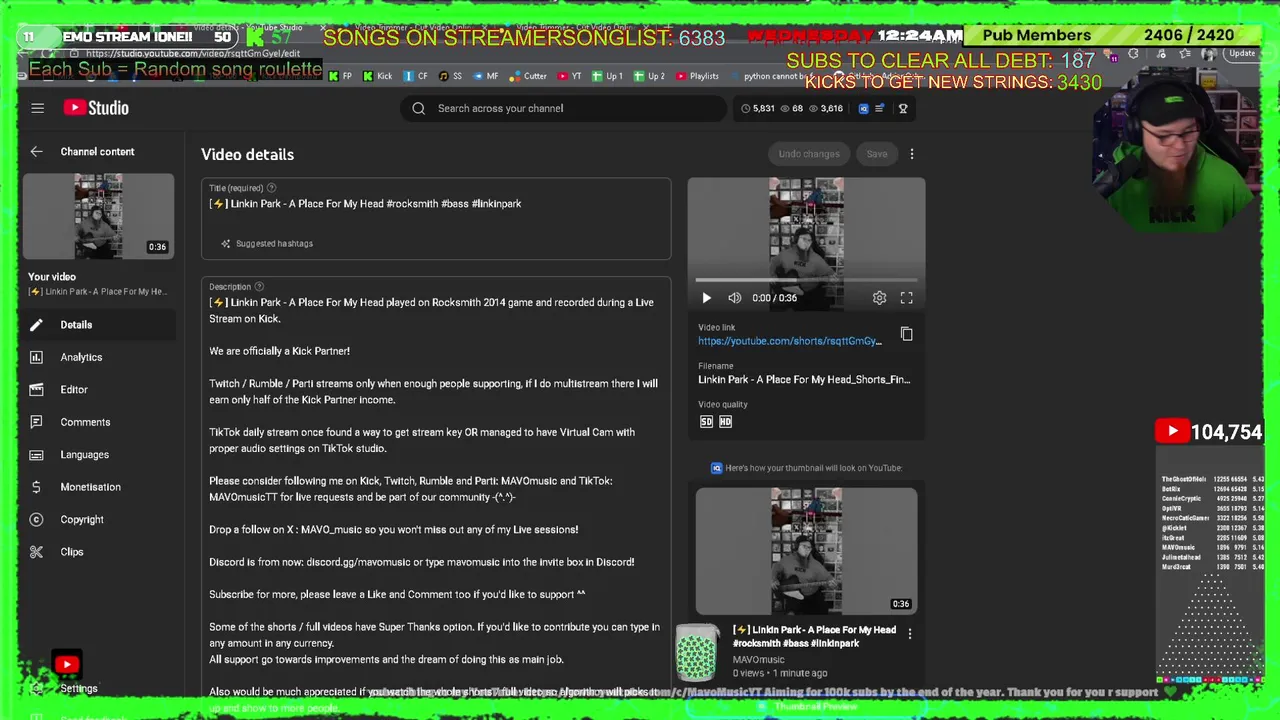
Task: Play the video preview
Action: coord(706,298)
